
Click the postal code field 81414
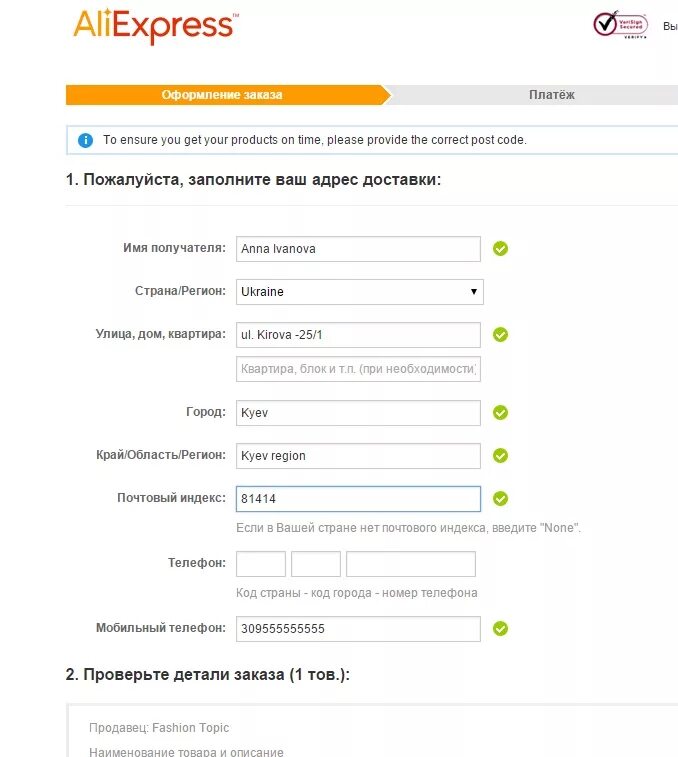(358, 499)
